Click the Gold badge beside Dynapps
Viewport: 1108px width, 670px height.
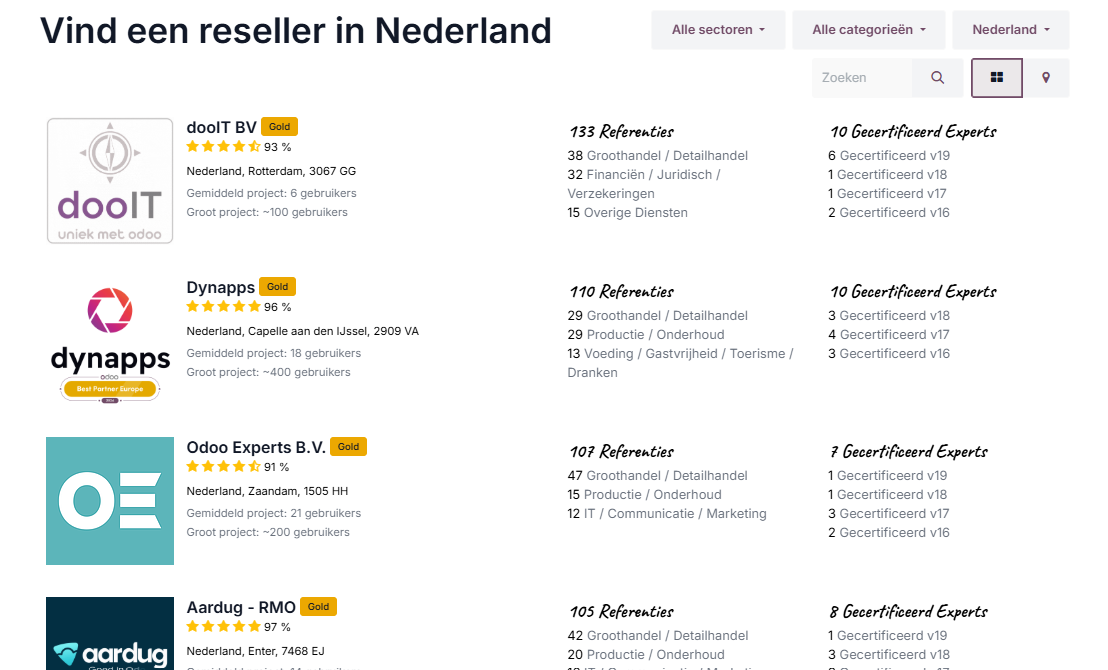277,287
